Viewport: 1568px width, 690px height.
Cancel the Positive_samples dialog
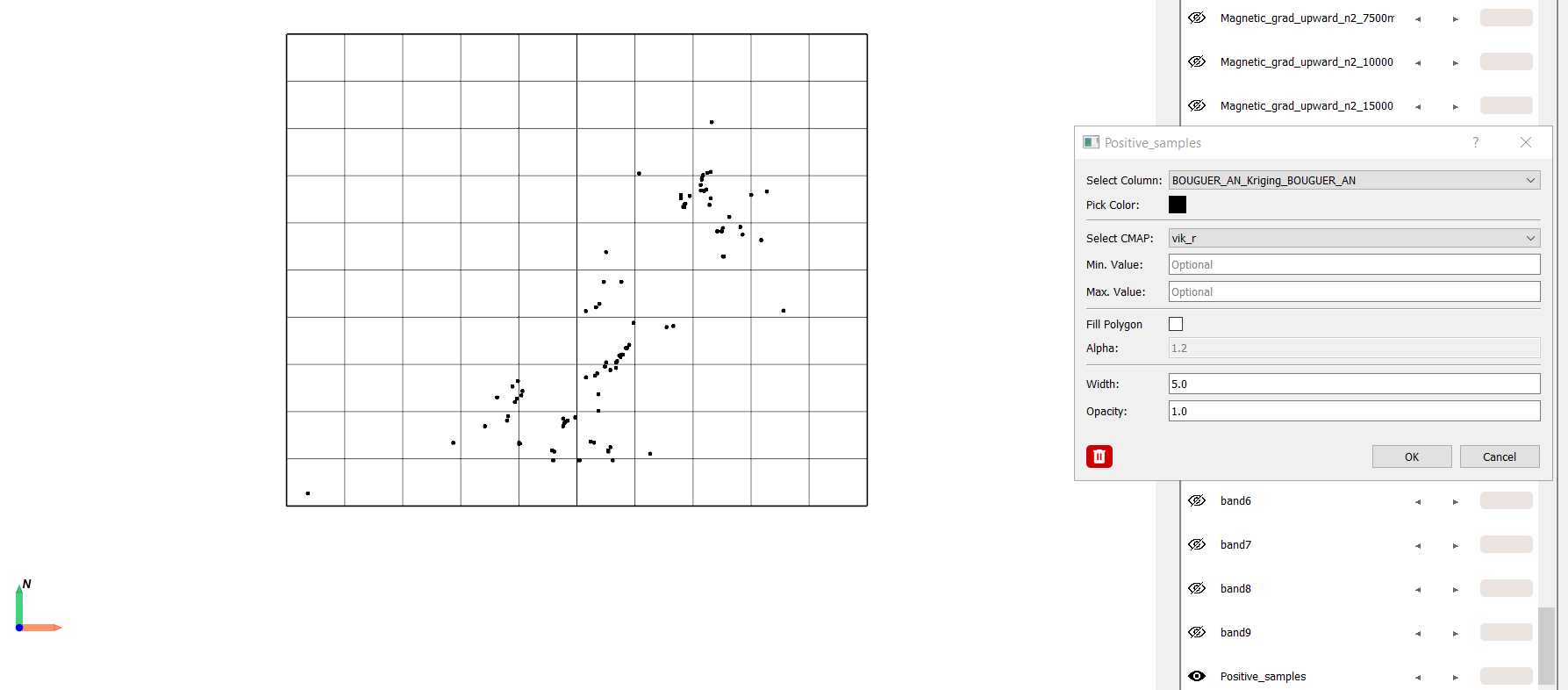point(1499,456)
